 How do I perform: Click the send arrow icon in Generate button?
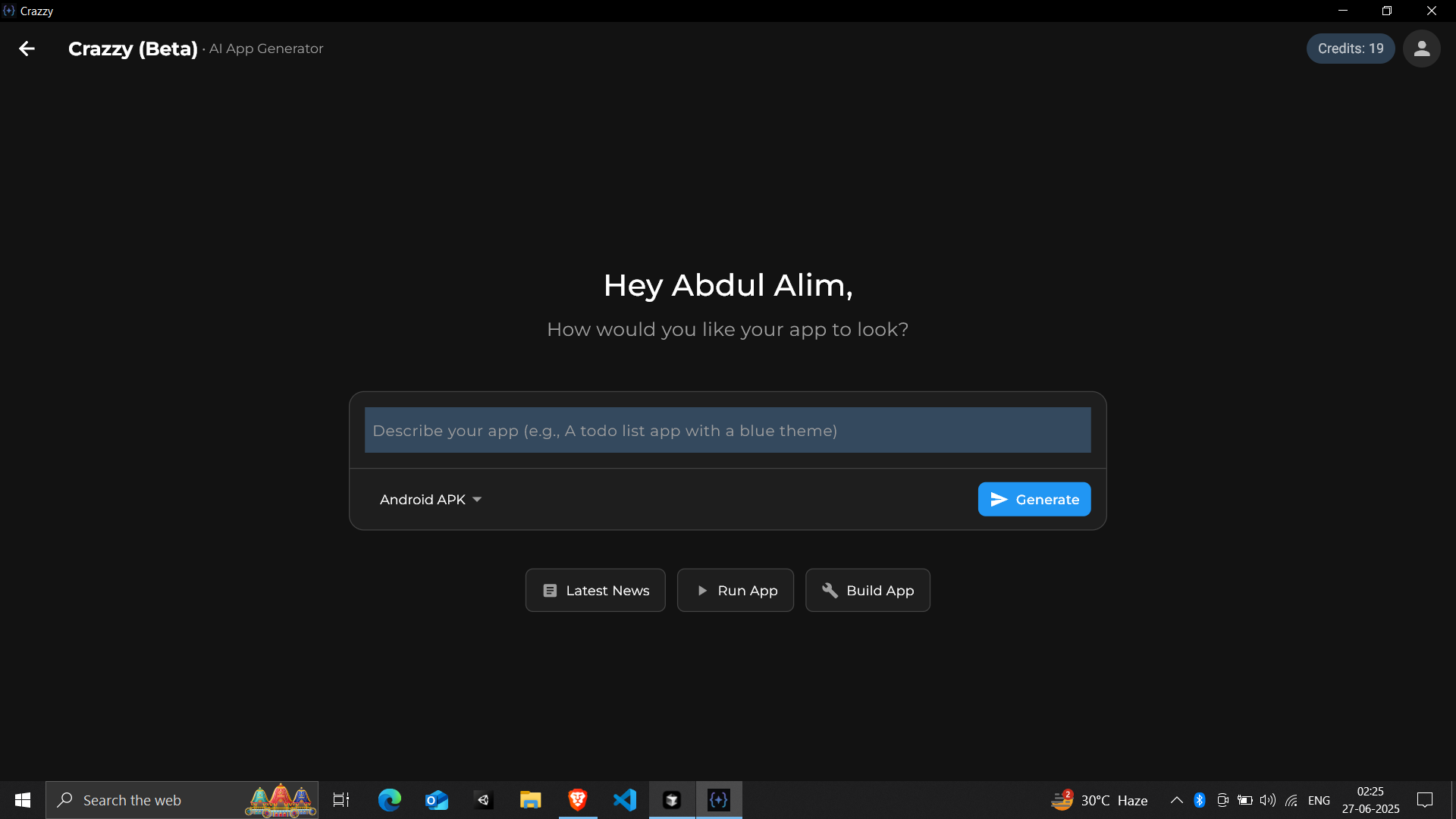pyautogui.click(x=999, y=499)
